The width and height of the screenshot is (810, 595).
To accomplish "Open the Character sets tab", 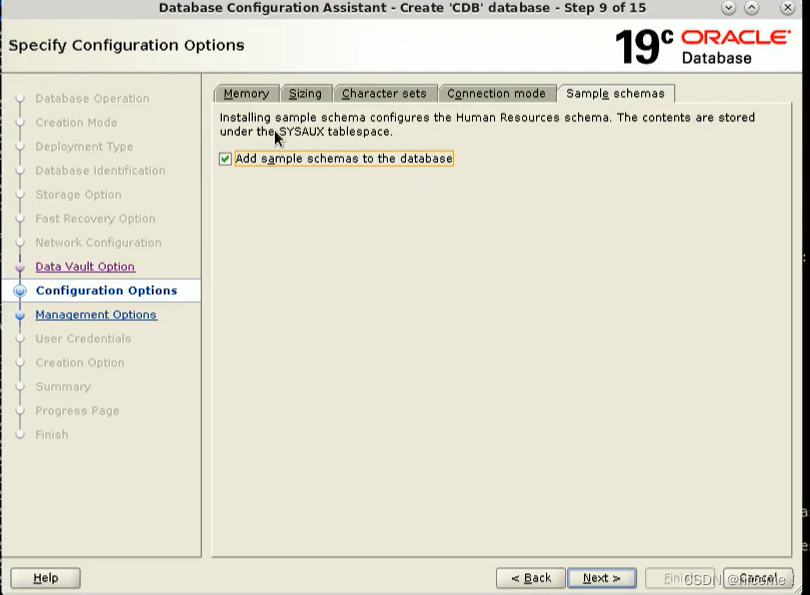I will 385,93.
